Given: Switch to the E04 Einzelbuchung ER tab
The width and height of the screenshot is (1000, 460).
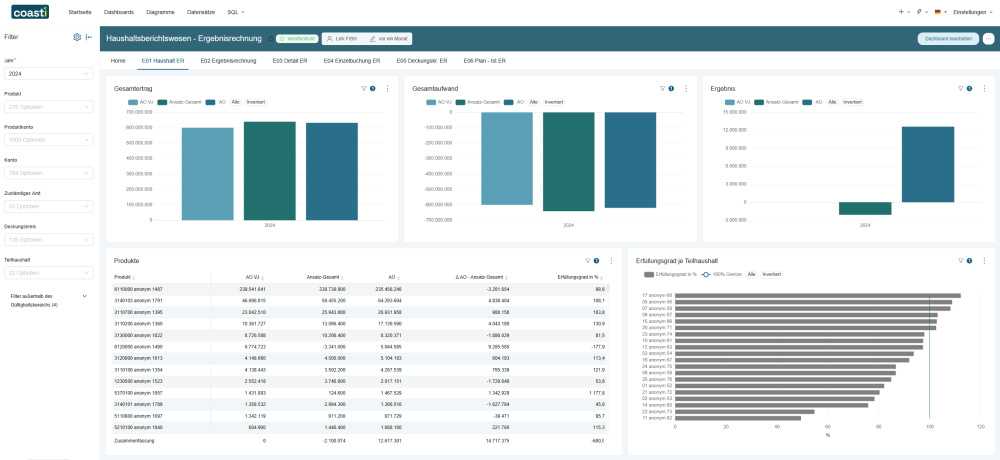Looking at the screenshot, I should (x=352, y=61).
